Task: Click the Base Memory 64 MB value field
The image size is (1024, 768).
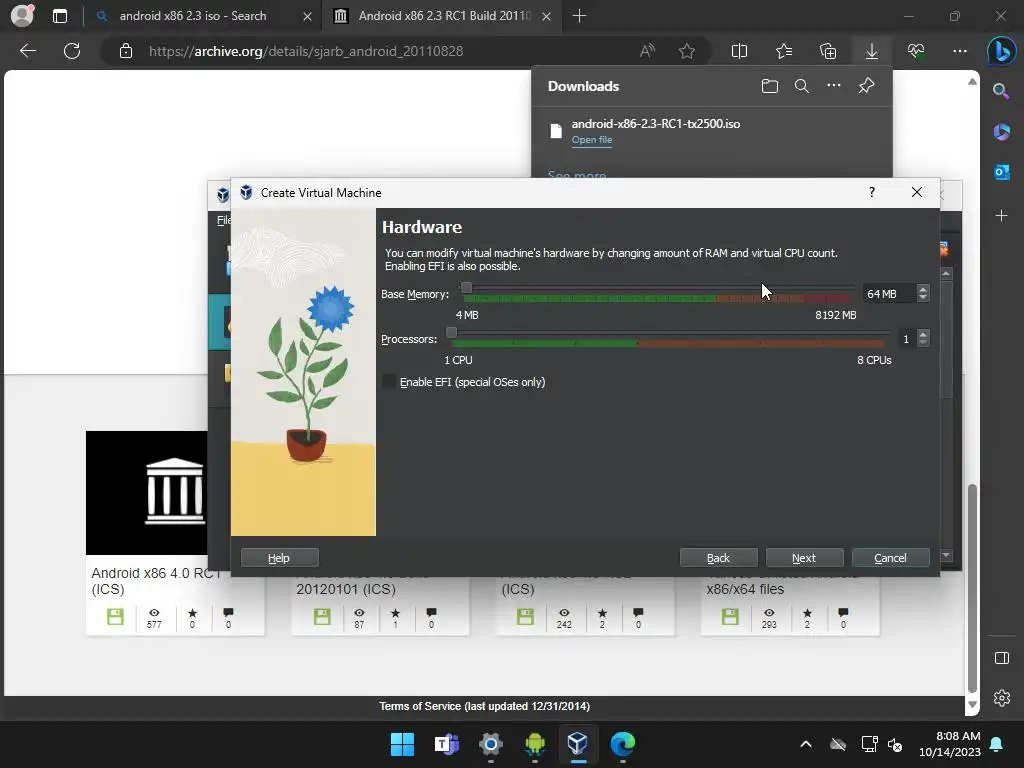Action: click(x=889, y=294)
